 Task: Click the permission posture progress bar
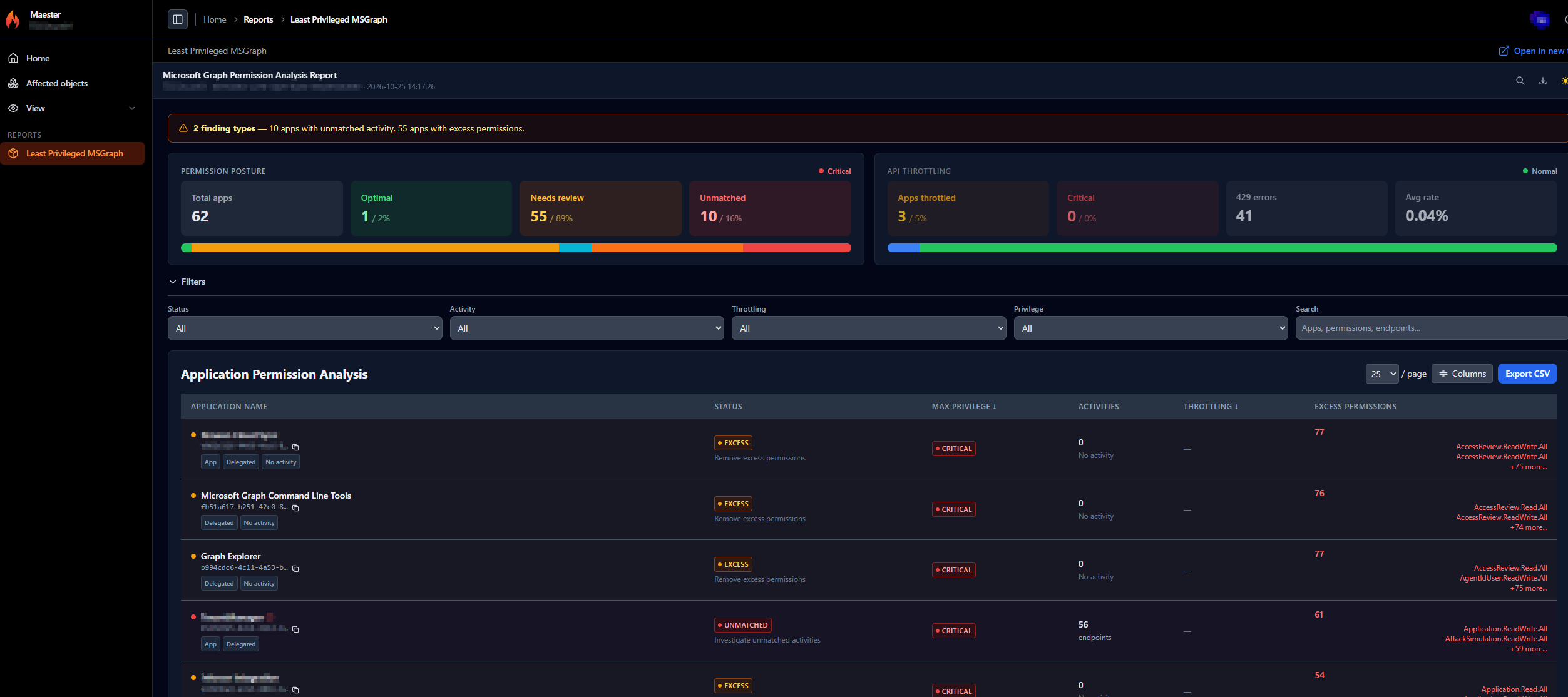pyautogui.click(x=516, y=248)
